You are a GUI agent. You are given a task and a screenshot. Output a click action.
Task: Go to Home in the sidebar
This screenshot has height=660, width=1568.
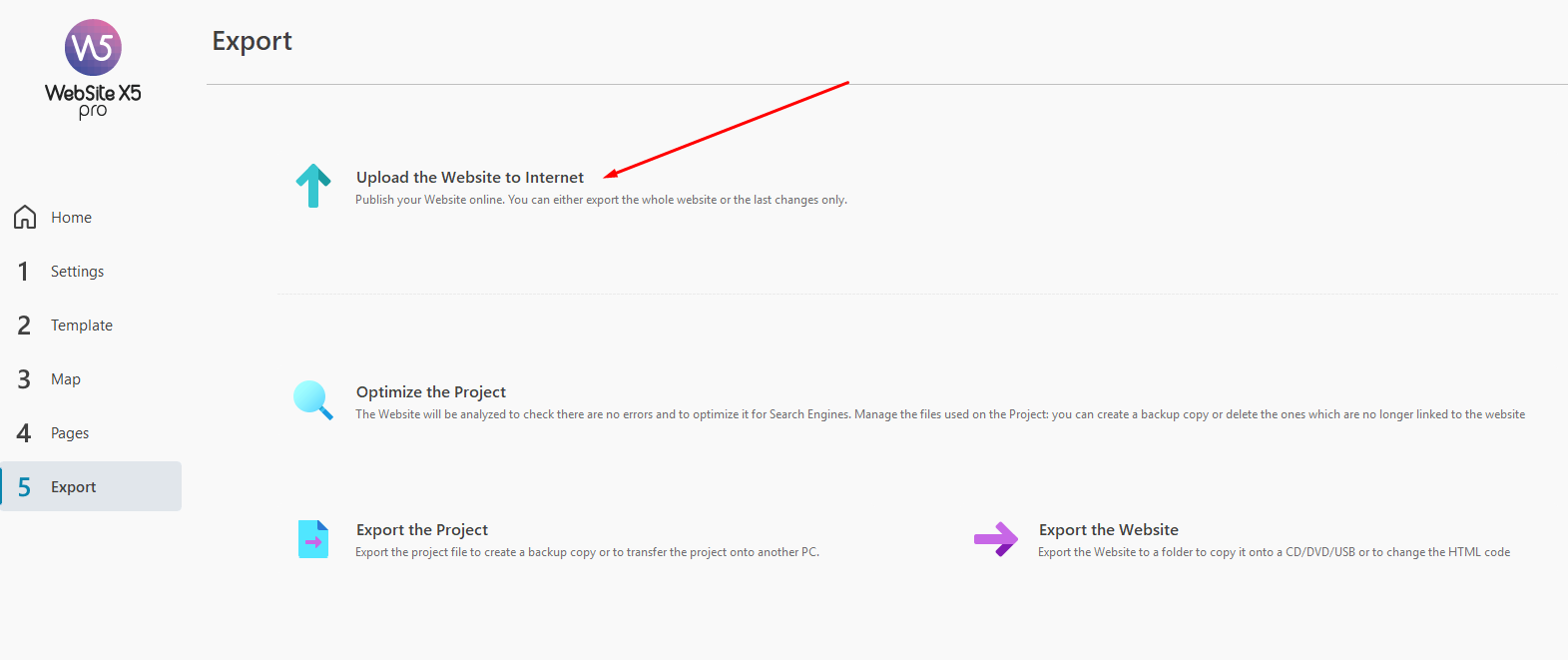pyautogui.click(x=71, y=218)
